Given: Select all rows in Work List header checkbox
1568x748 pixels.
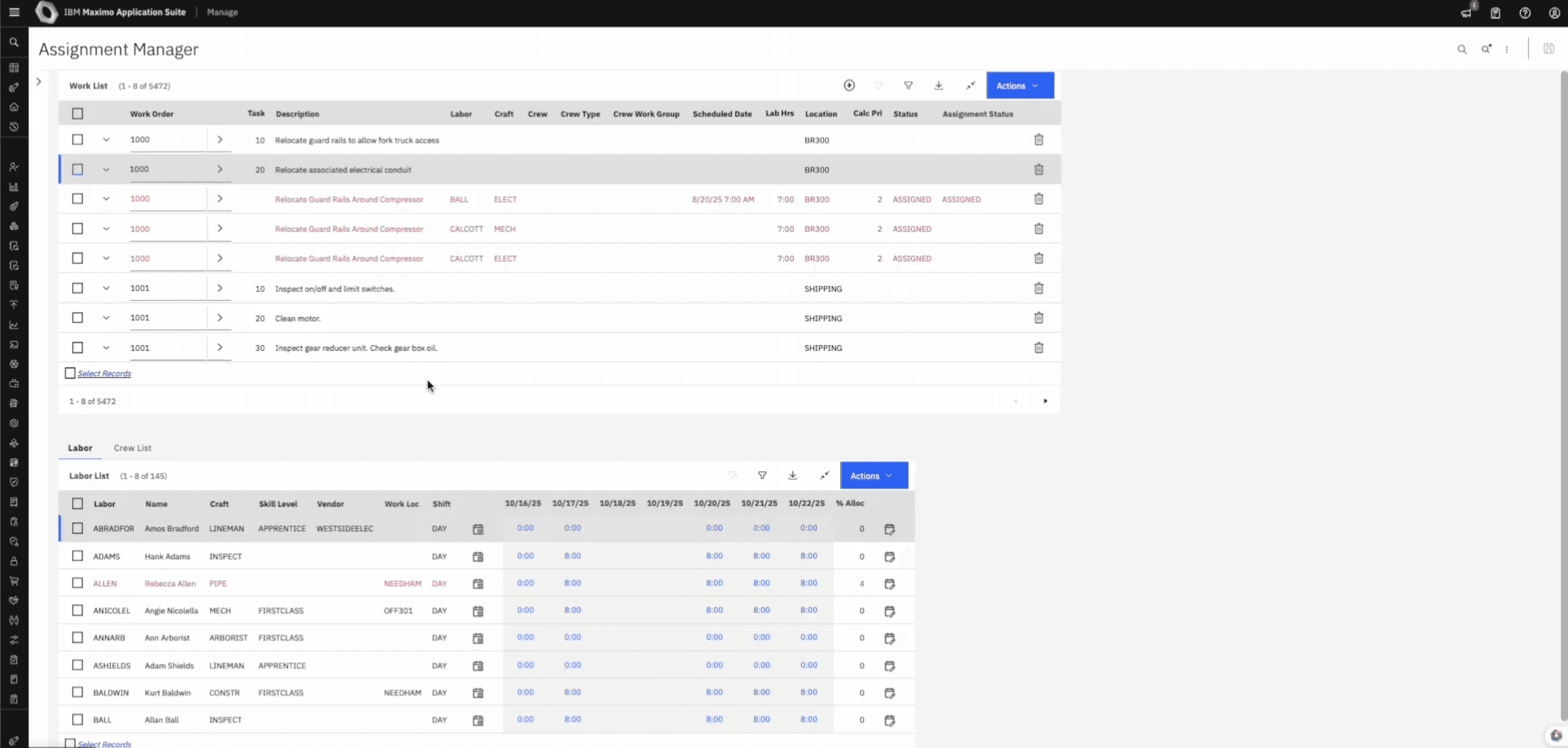Looking at the screenshot, I should point(77,113).
